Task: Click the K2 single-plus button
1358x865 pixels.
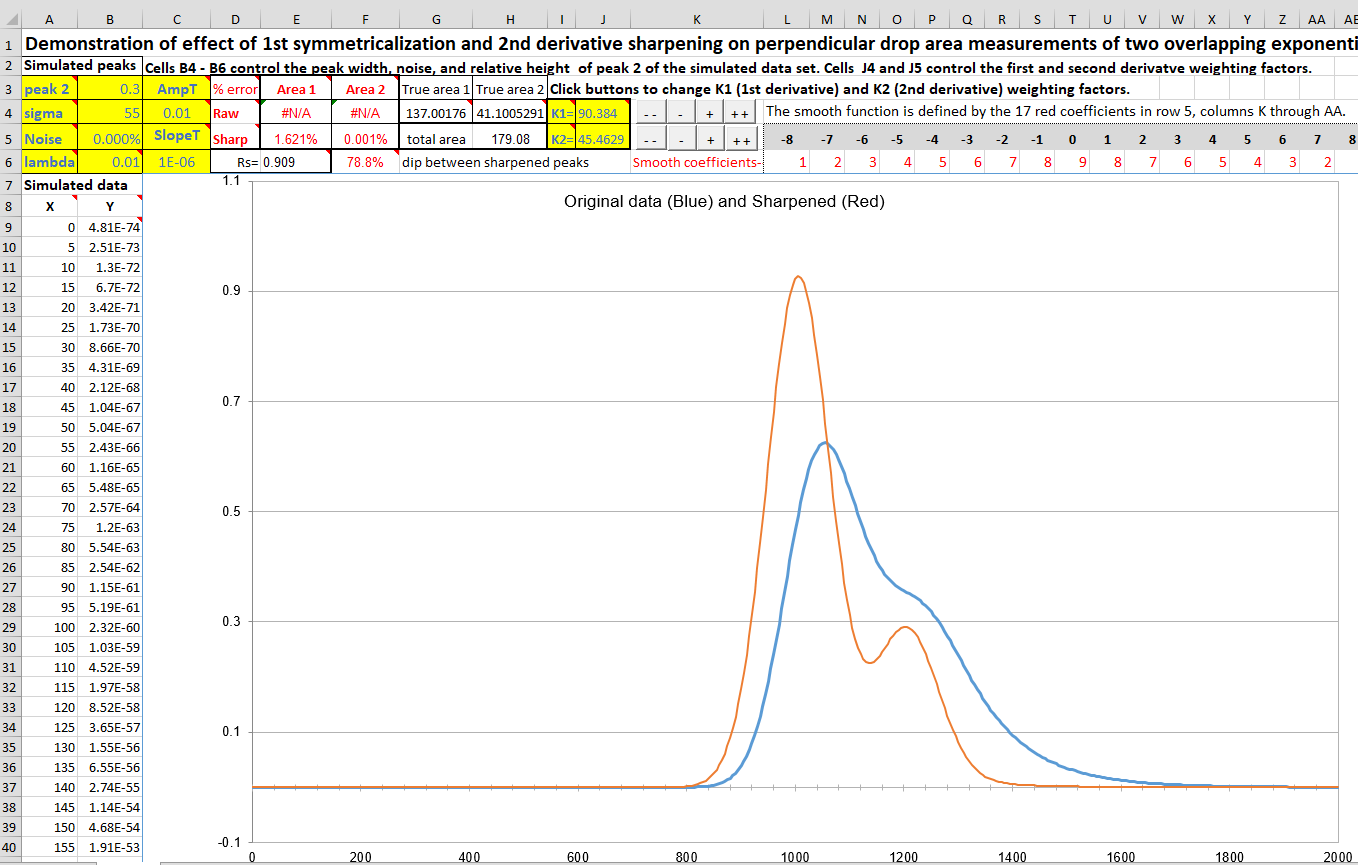Action: point(709,140)
